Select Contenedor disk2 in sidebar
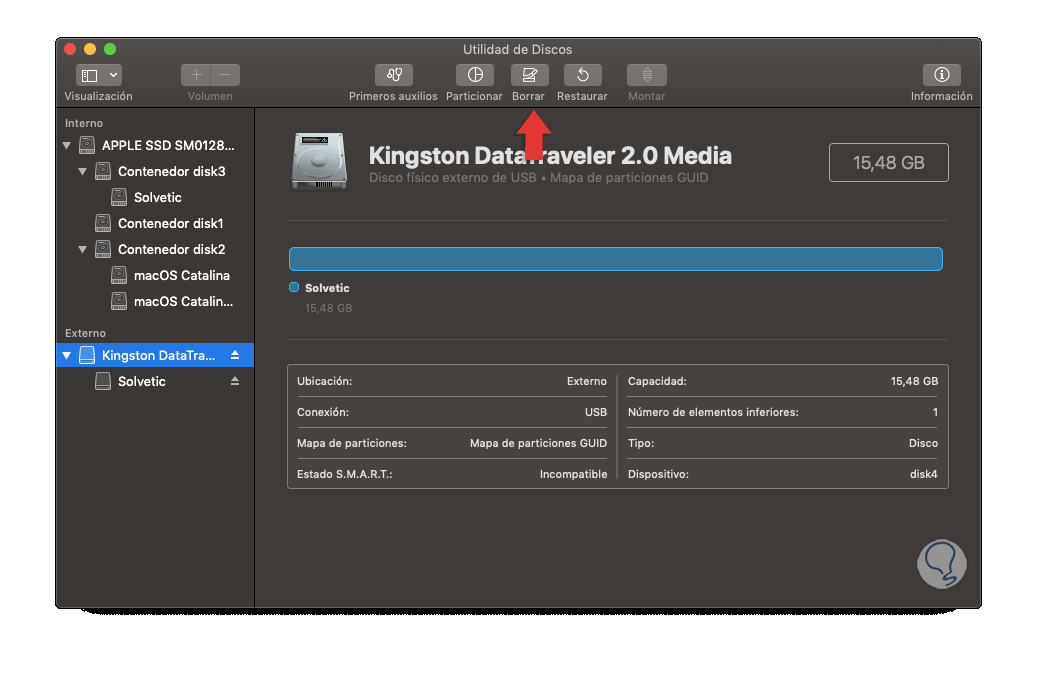 pyautogui.click(x=155, y=249)
